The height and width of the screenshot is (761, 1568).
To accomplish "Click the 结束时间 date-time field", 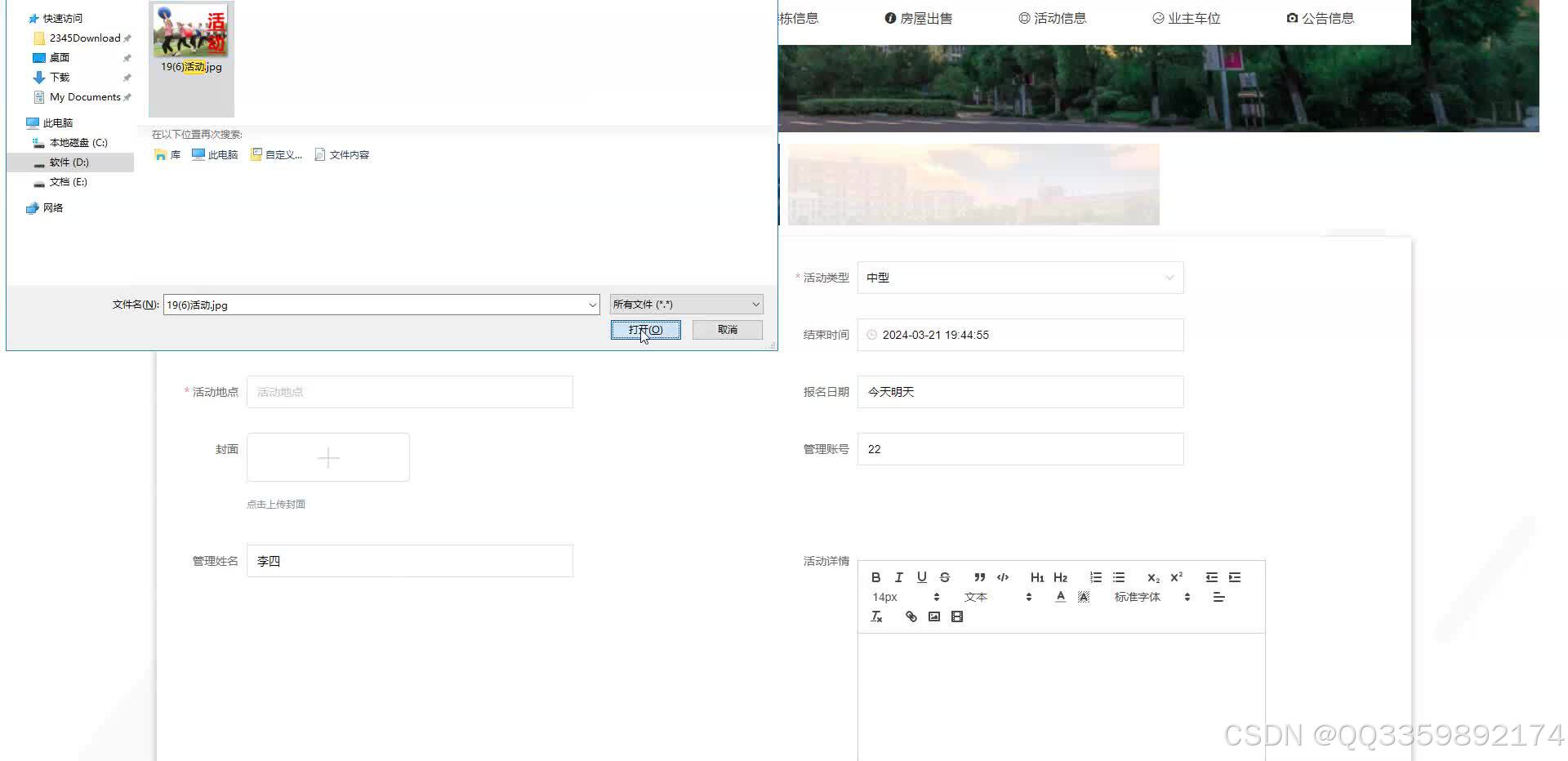I will point(1020,335).
